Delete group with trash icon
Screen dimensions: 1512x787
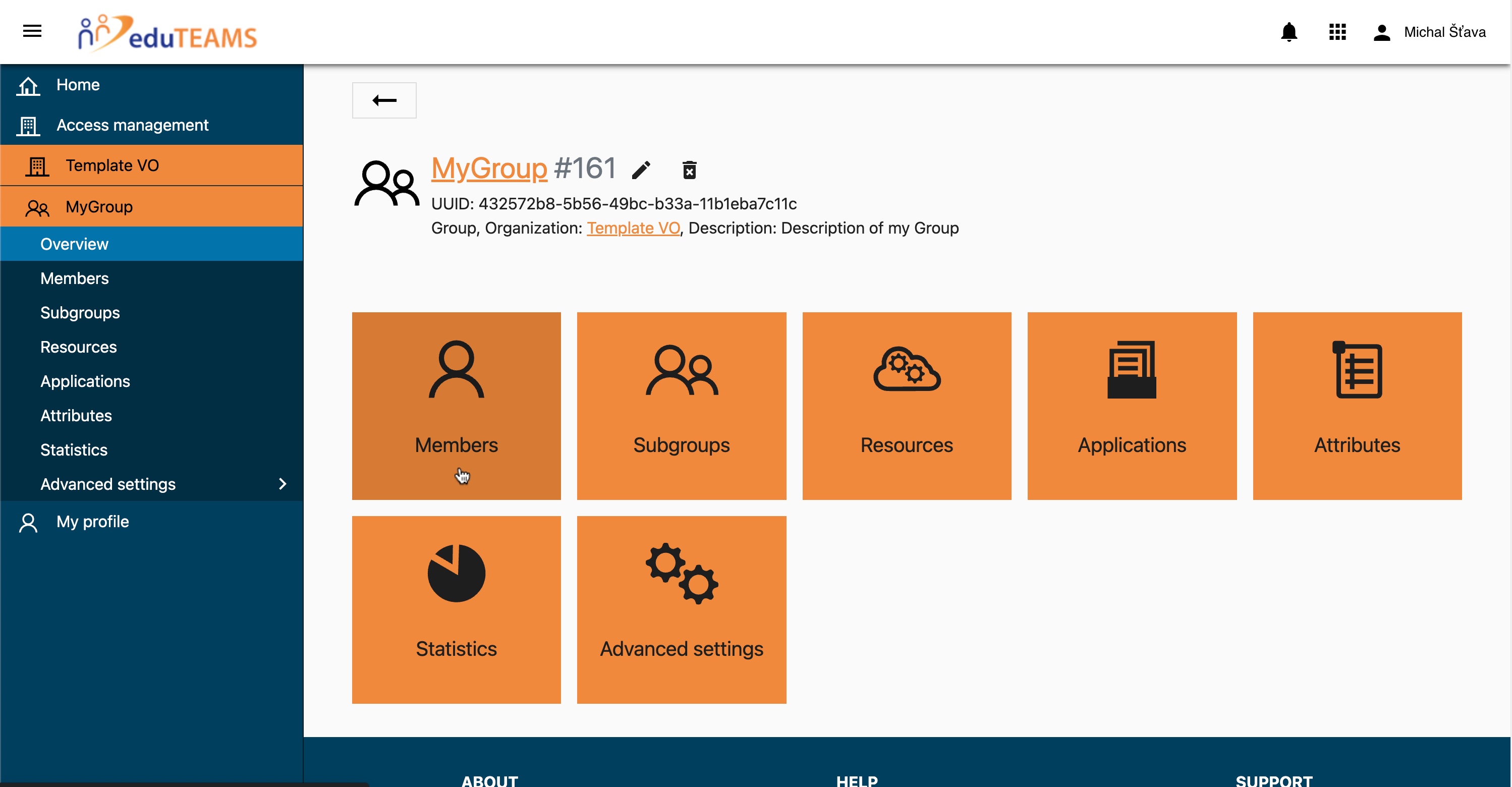click(689, 170)
